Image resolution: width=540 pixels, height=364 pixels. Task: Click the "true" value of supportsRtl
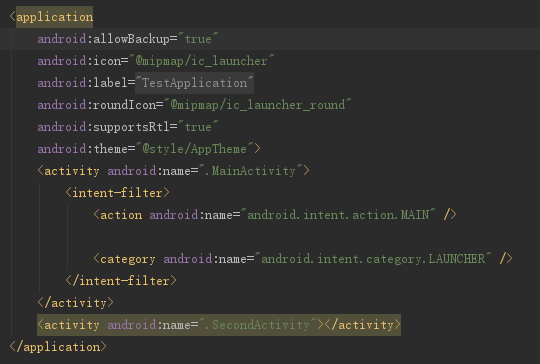[198, 127]
